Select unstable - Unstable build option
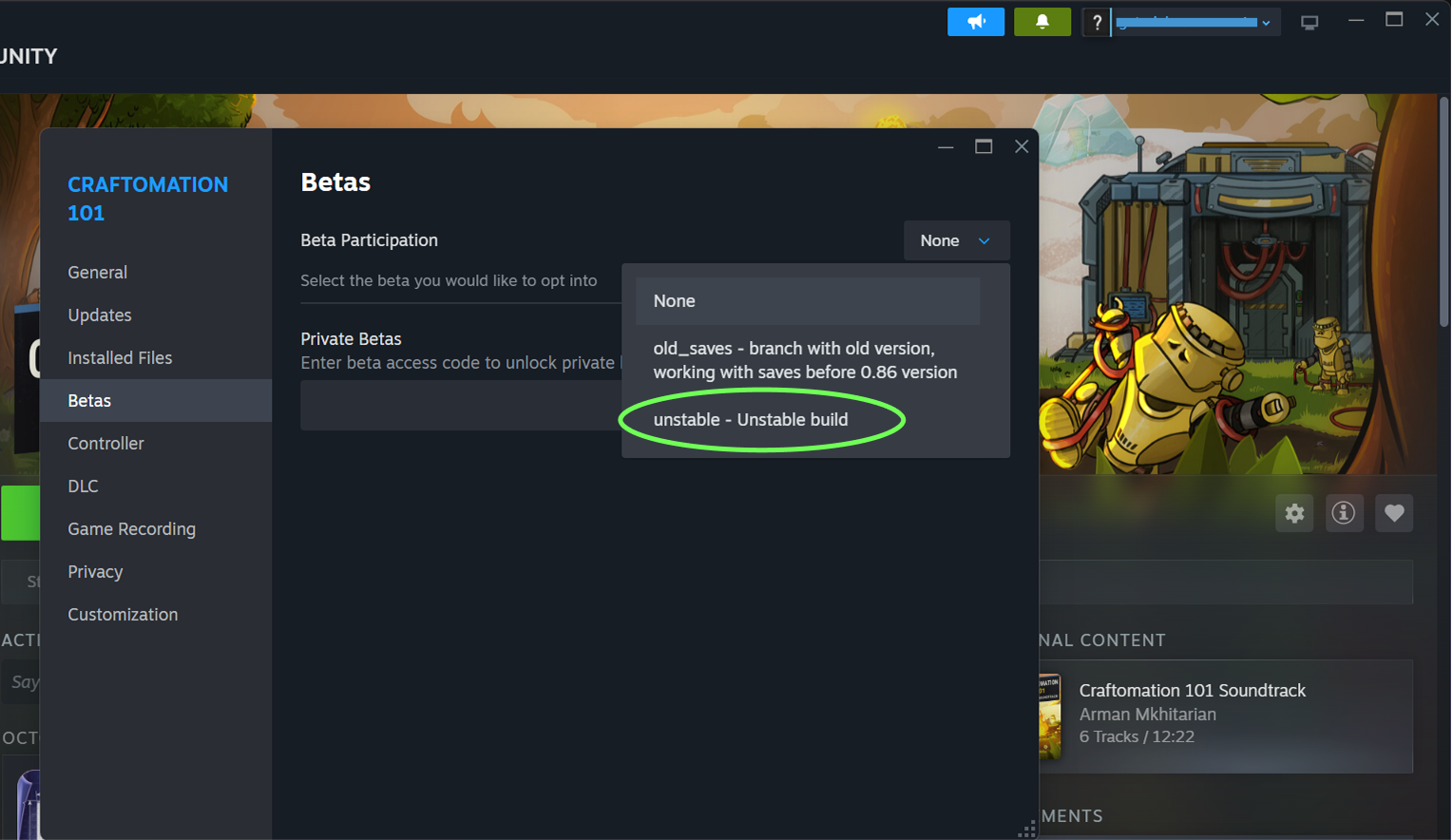The width and height of the screenshot is (1452, 840). point(751,420)
